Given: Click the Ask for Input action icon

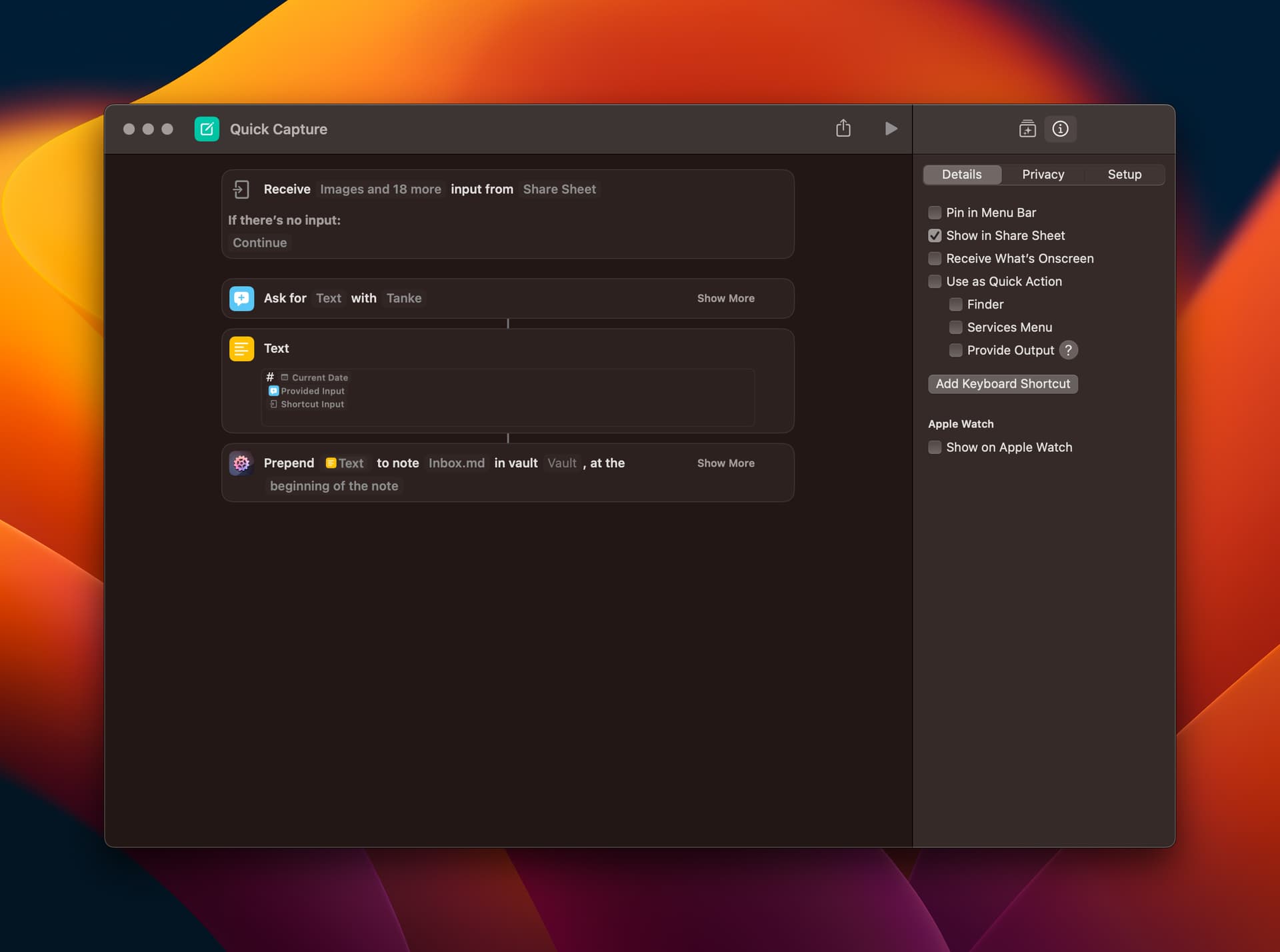Looking at the screenshot, I should click(241, 298).
